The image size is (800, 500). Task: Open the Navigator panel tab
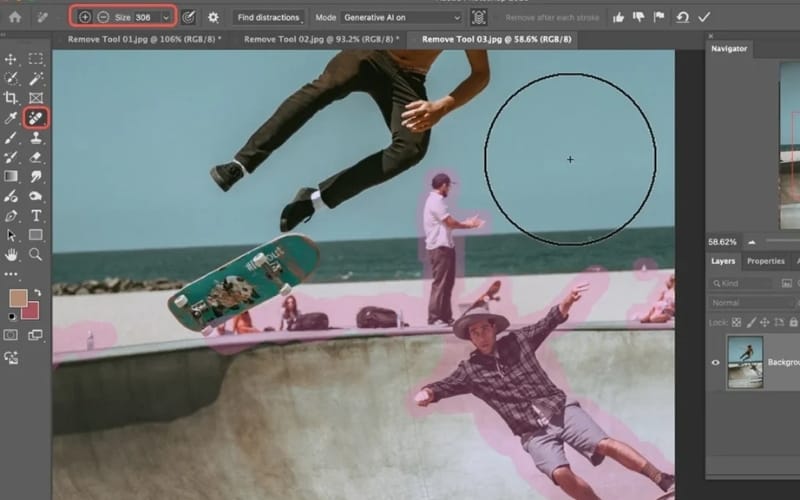pyautogui.click(x=729, y=48)
